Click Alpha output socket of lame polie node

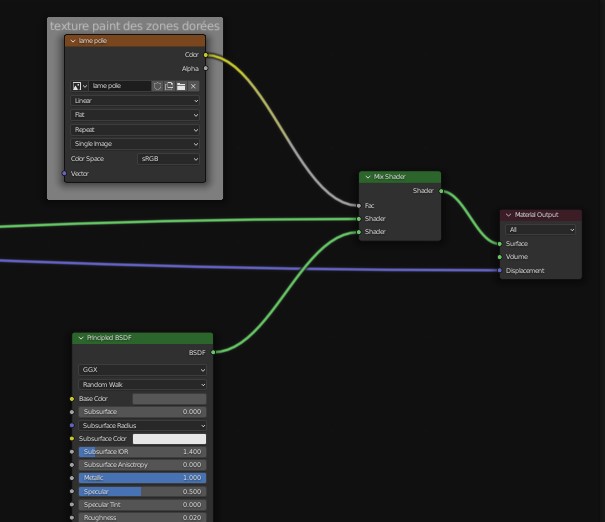[206, 68]
